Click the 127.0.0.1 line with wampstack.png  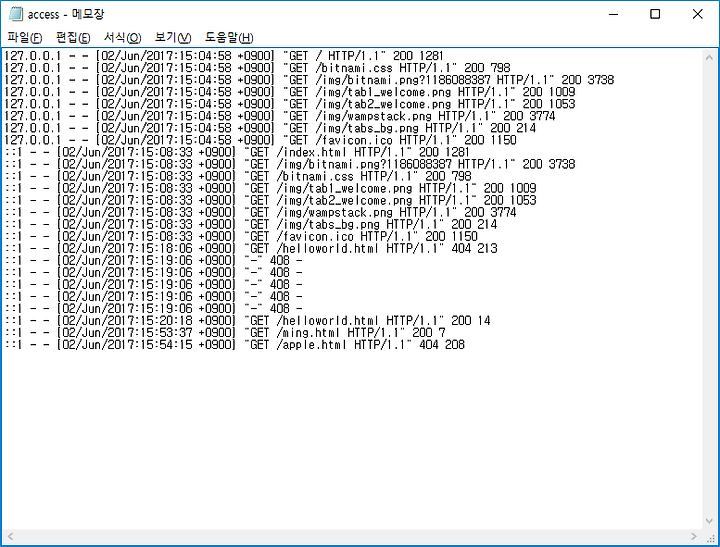pyautogui.click(x=280, y=116)
